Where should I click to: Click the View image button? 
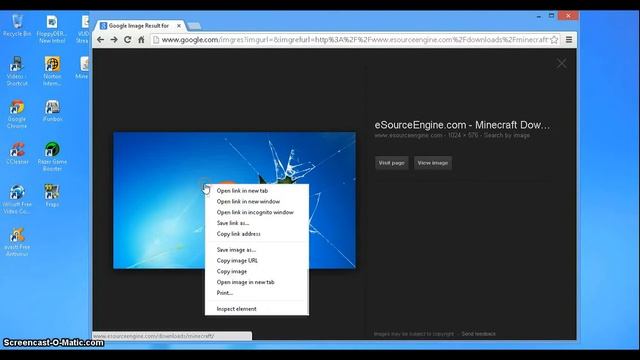tap(433, 163)
